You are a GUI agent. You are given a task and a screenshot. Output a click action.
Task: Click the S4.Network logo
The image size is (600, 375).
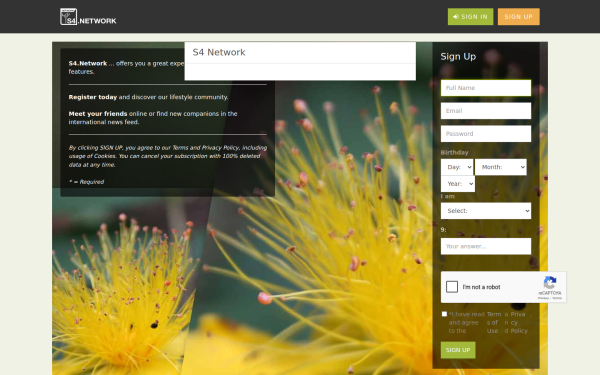pos(88,17)
